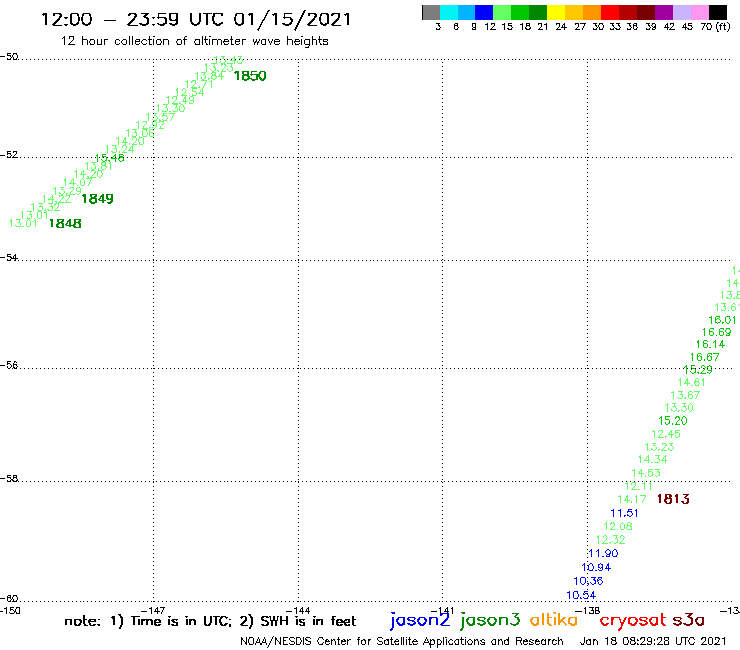Click the blue wave height value 11.90
Image resolution: width=740 pixels, height=650 pixels.
[x=603, y=553]
